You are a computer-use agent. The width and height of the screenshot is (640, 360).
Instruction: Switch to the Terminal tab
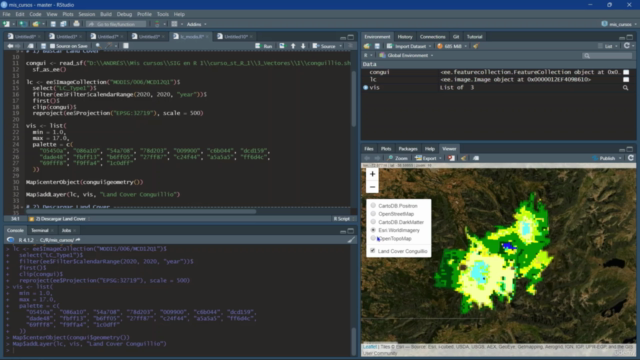point(40,231)
